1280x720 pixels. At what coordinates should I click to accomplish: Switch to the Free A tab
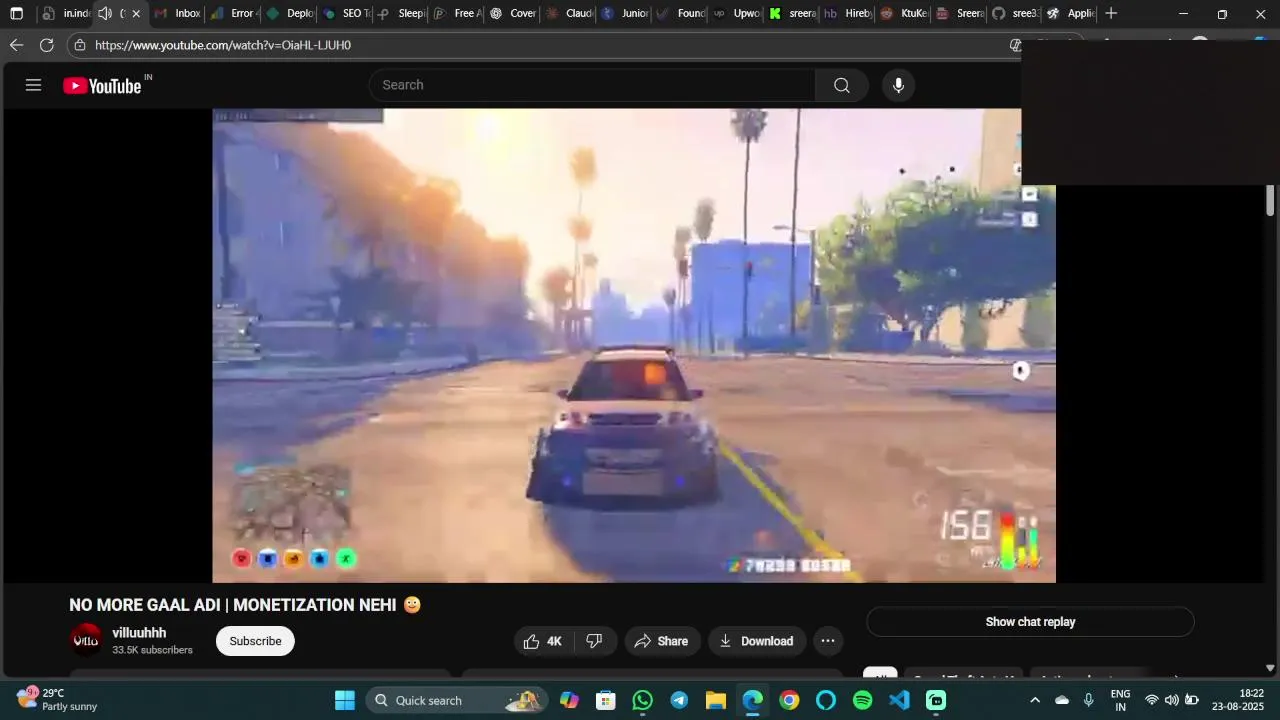pos(456,13)
